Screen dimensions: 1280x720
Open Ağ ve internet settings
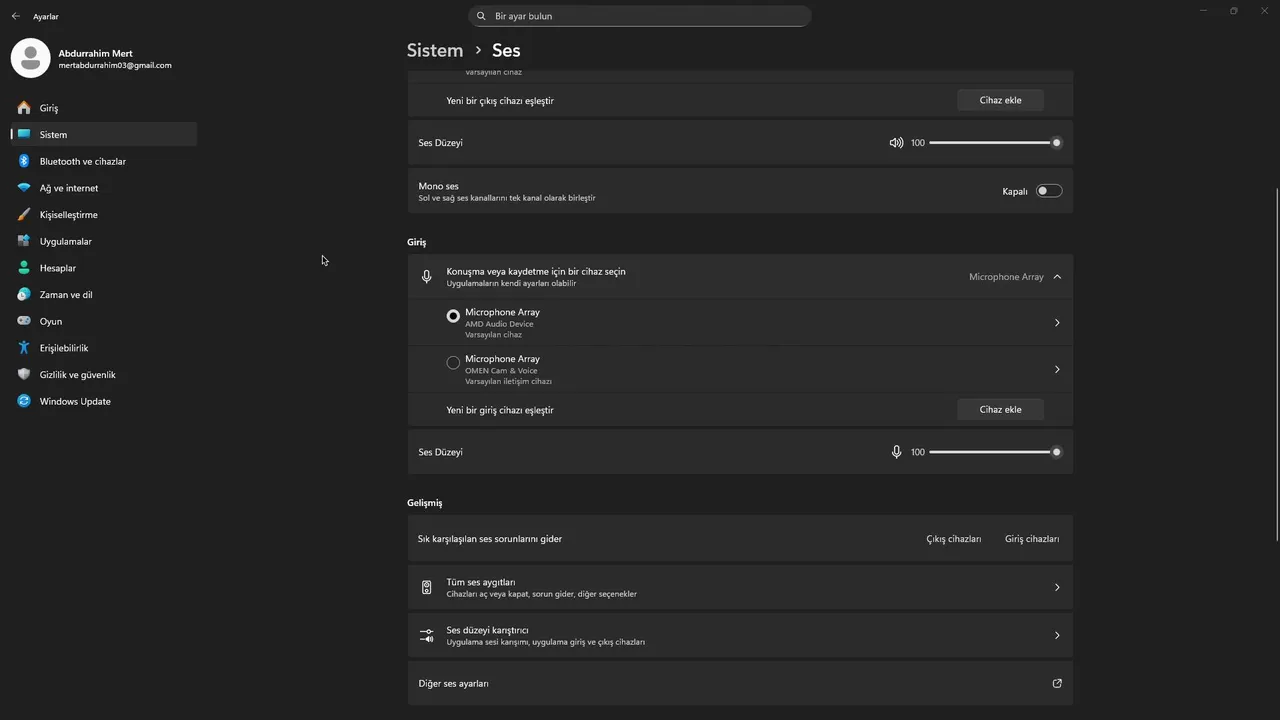(x=69, y=188)
